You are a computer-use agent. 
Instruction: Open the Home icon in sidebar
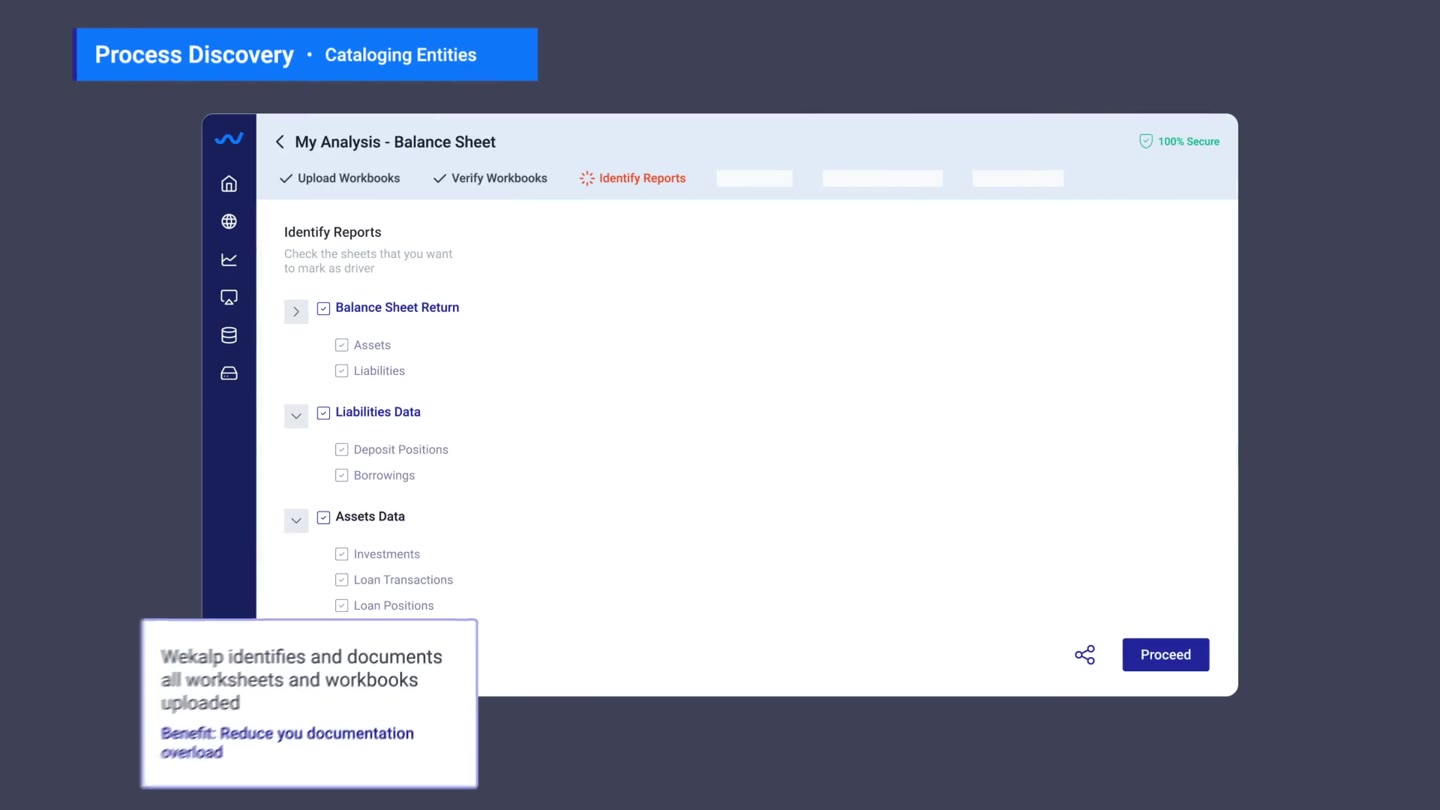point(229,184)
